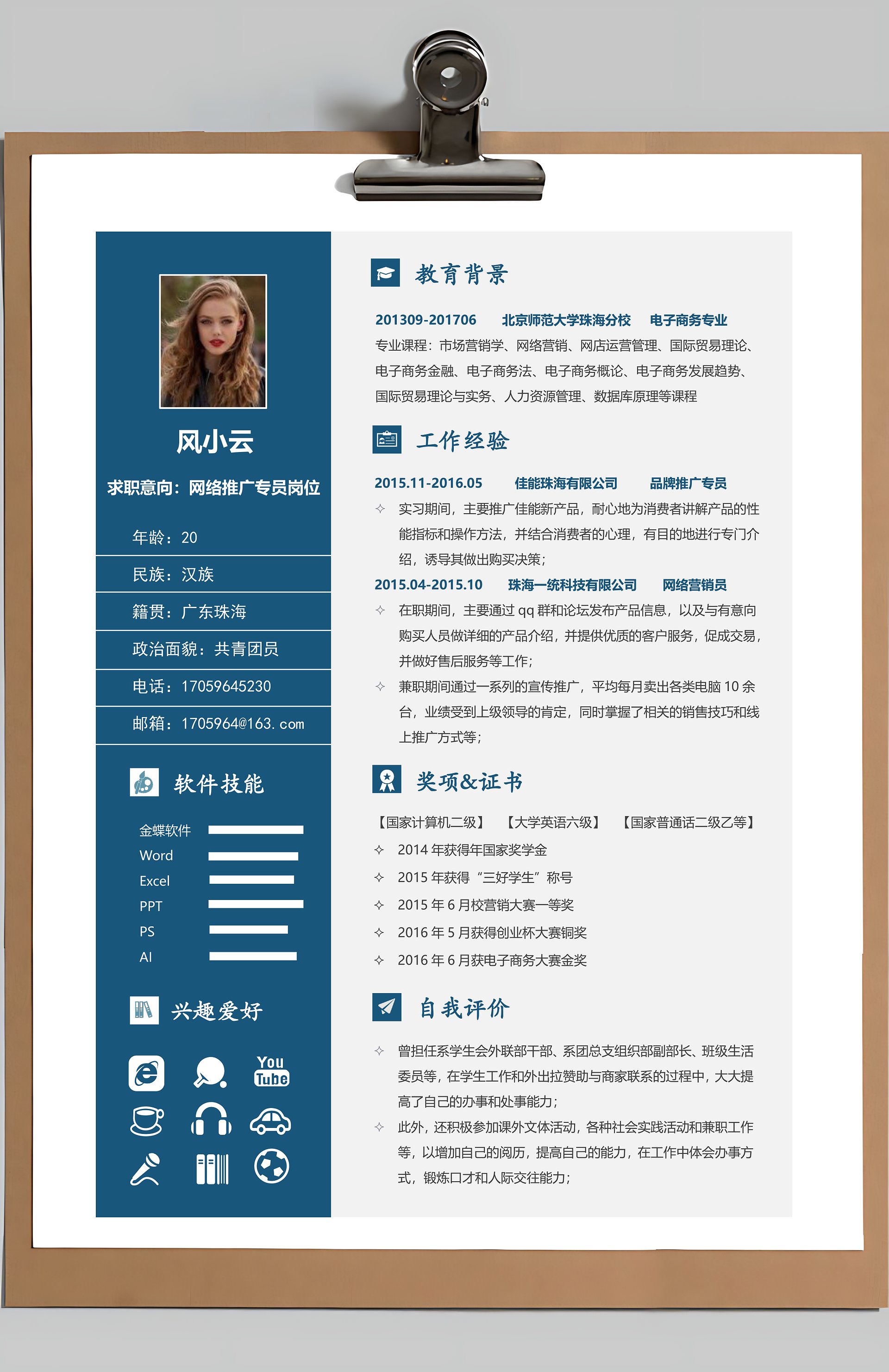Click the car hobby icon
The image size is (889, 1372).
coord(270,1121)
